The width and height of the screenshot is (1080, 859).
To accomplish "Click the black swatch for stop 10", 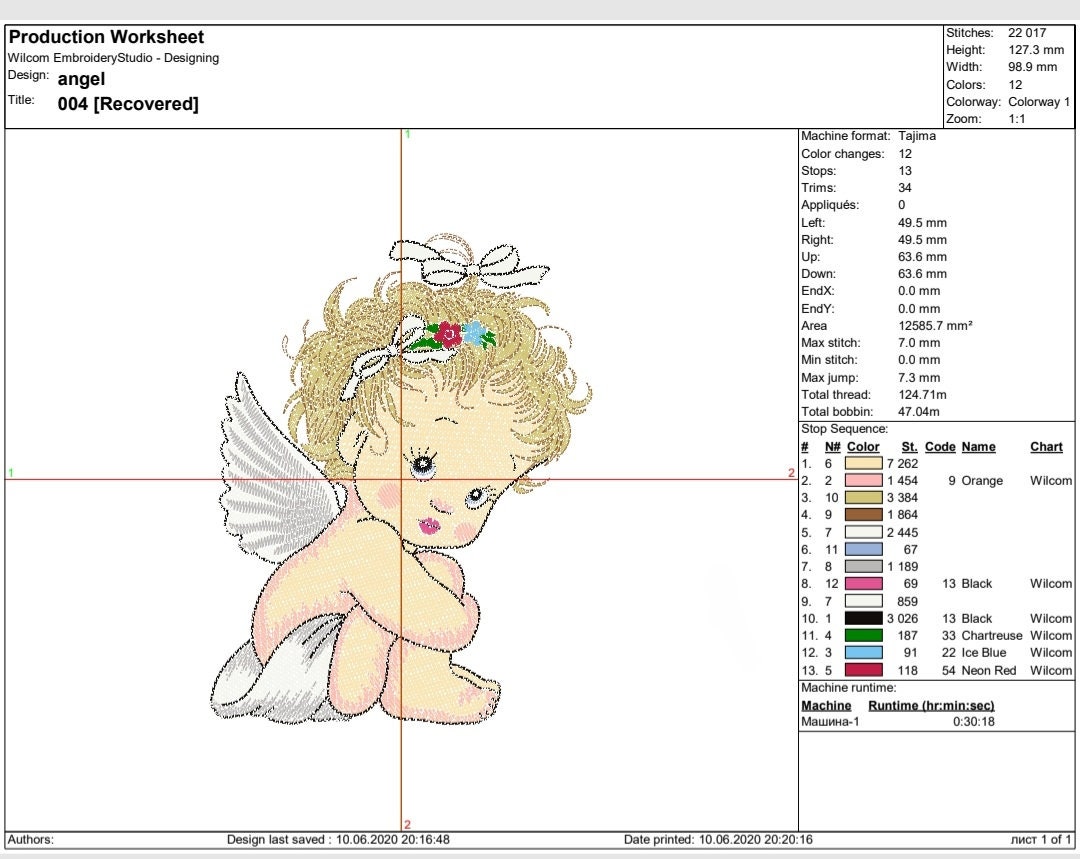I will coord(862,618).
